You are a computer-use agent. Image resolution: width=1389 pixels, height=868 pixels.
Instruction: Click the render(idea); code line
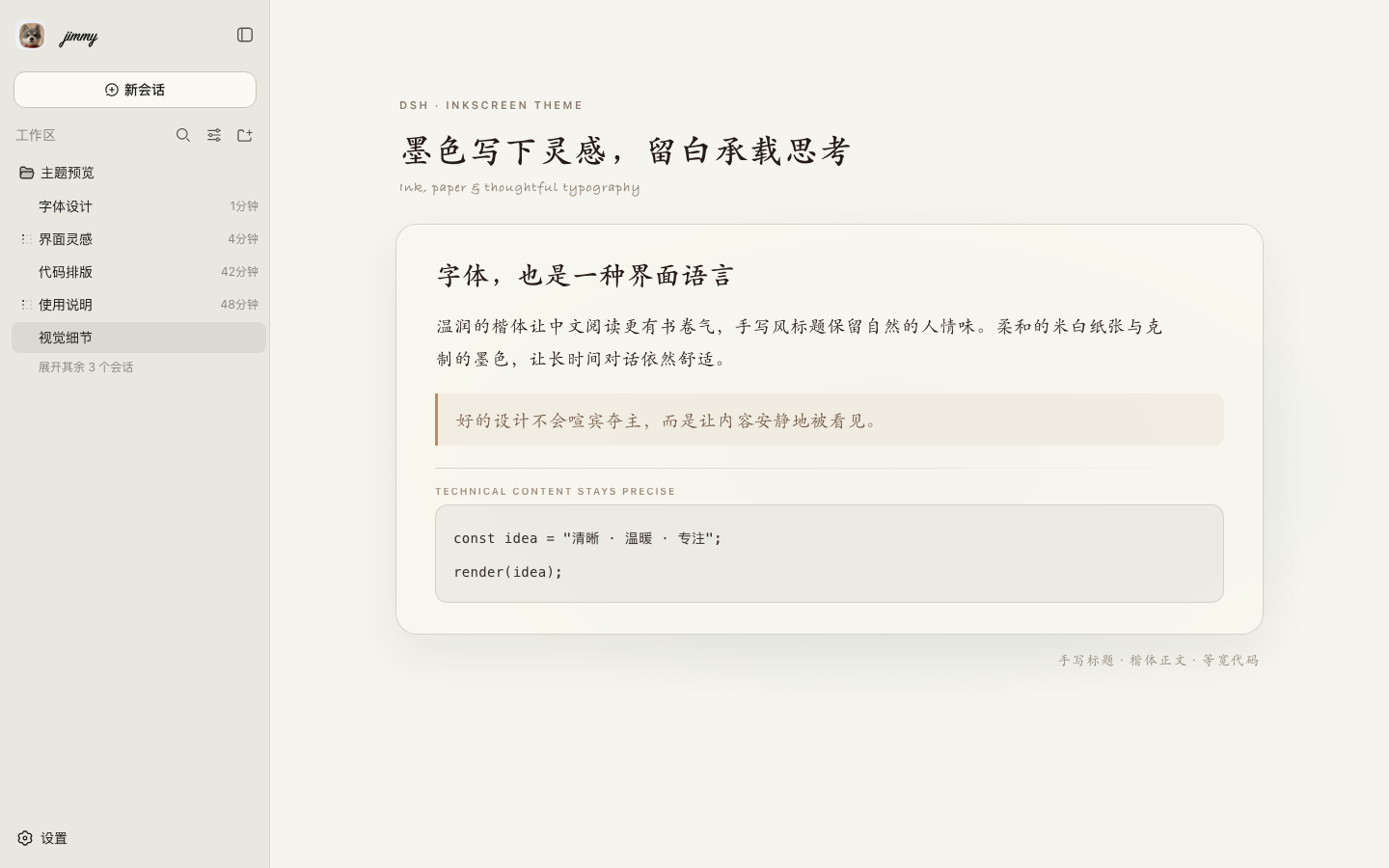(x=508, y=572)
